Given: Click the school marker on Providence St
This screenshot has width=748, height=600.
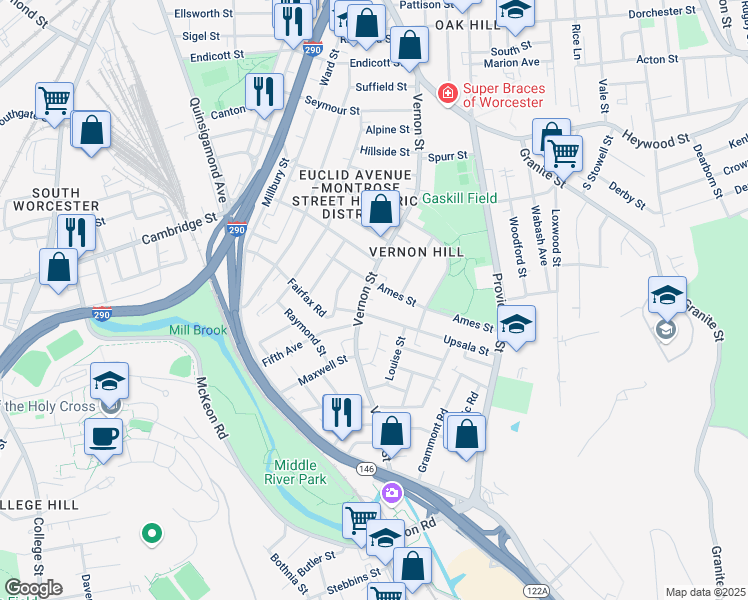Looking at the screenshot, I should [x=516, y=327].
